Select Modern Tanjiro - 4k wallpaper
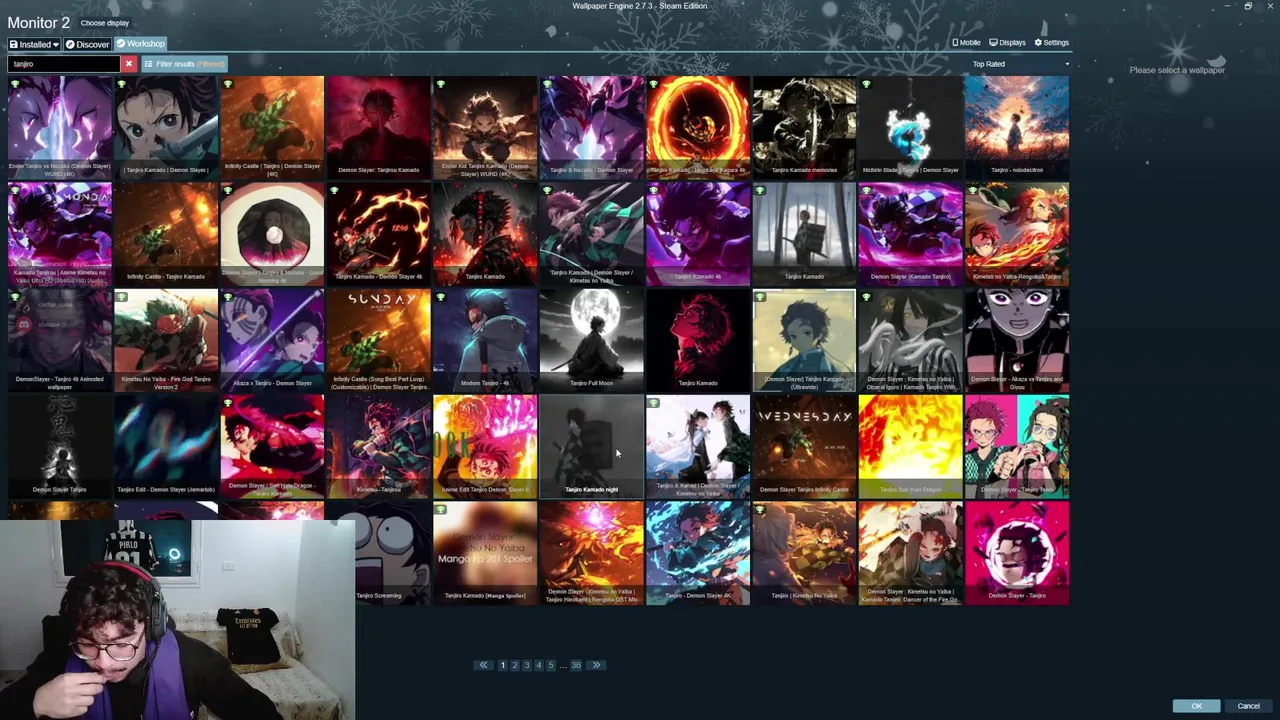Image resolution: width=1280 pixels, height=720 pixels. point(485,341)
